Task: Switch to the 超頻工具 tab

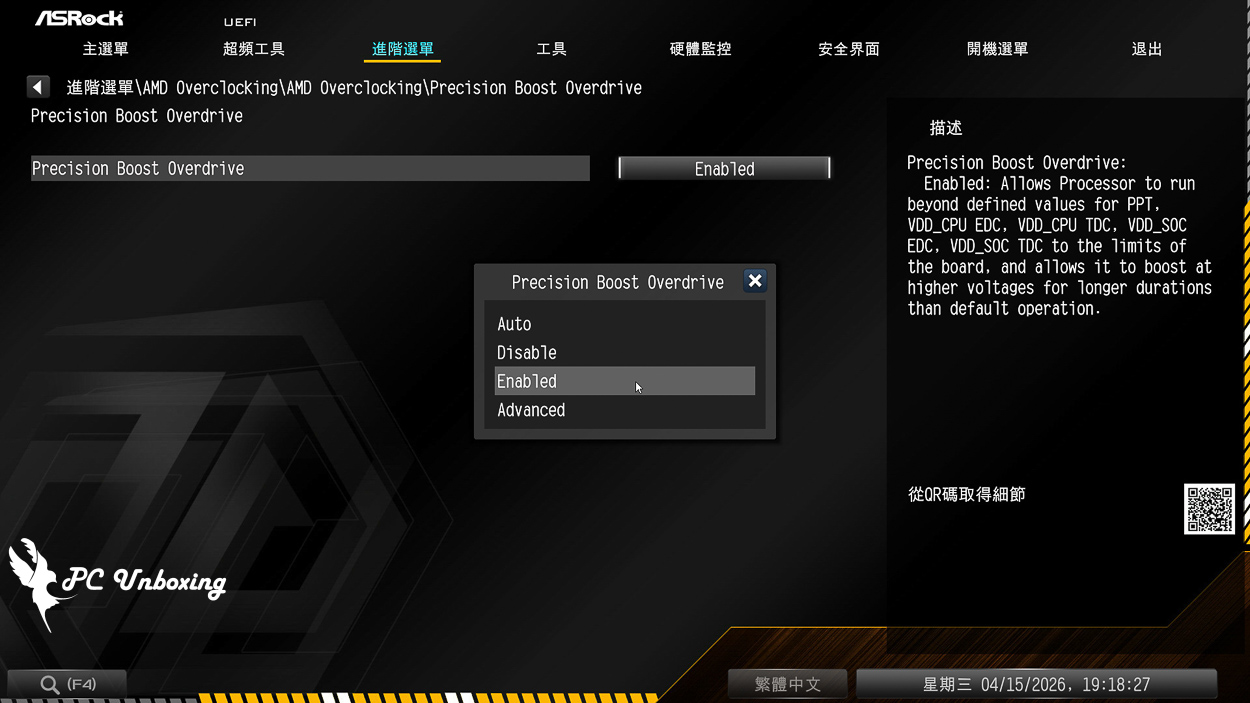Action: (x=254, y=49)
